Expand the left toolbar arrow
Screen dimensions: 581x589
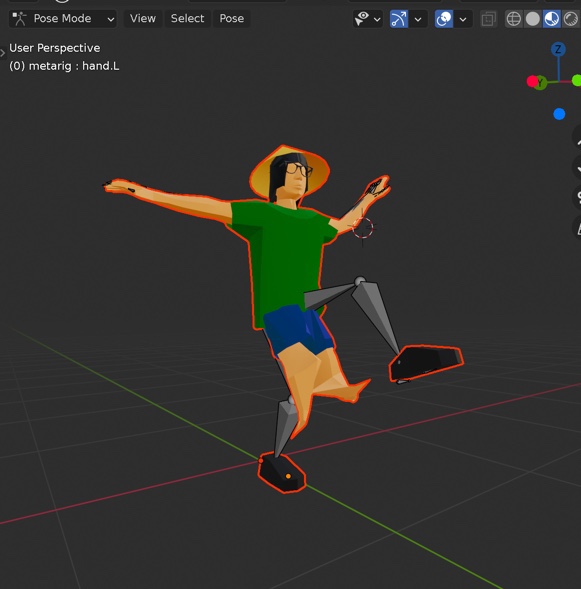point(3,53)
